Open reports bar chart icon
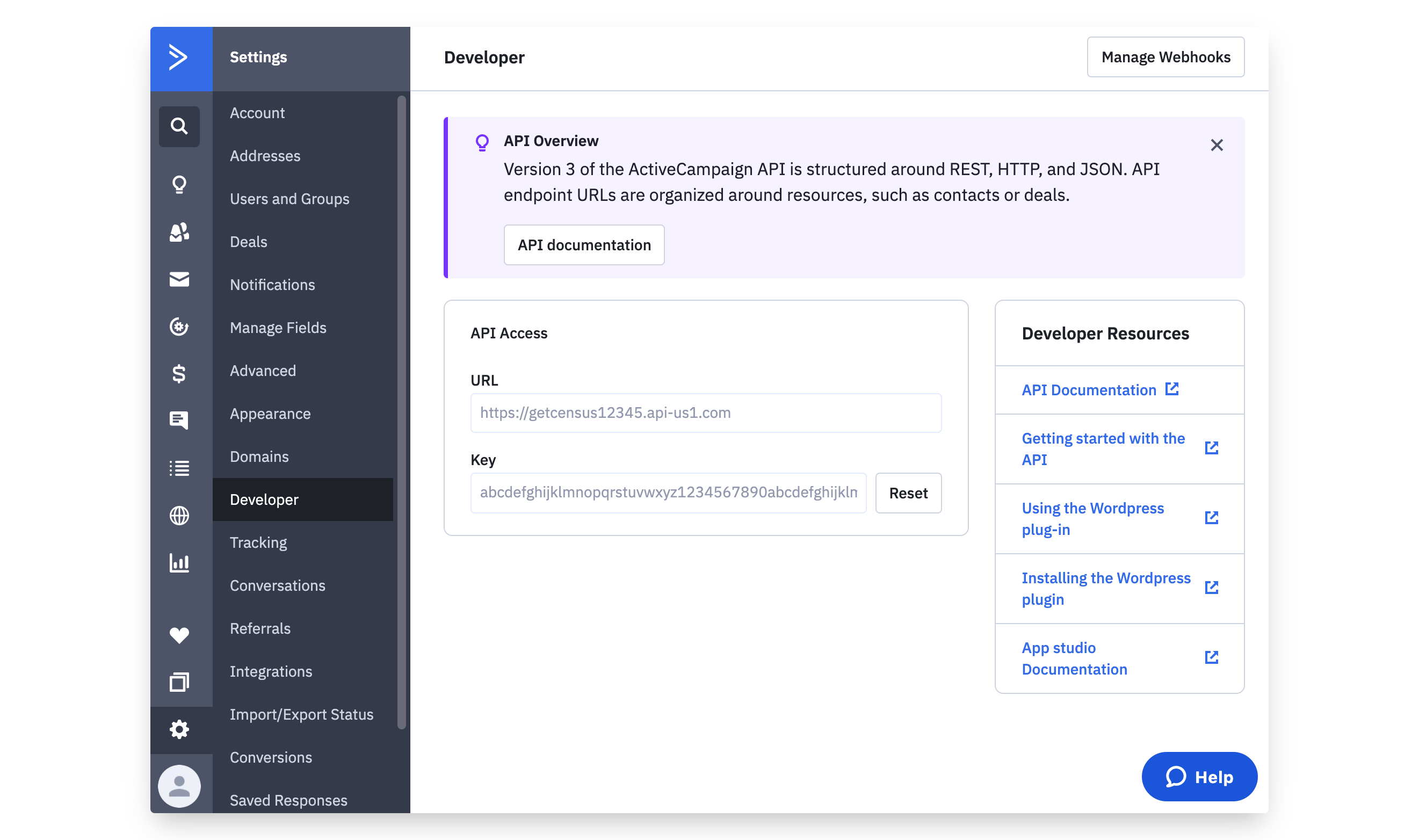Viewport: 1419px width, 840px height. [179, 563]
